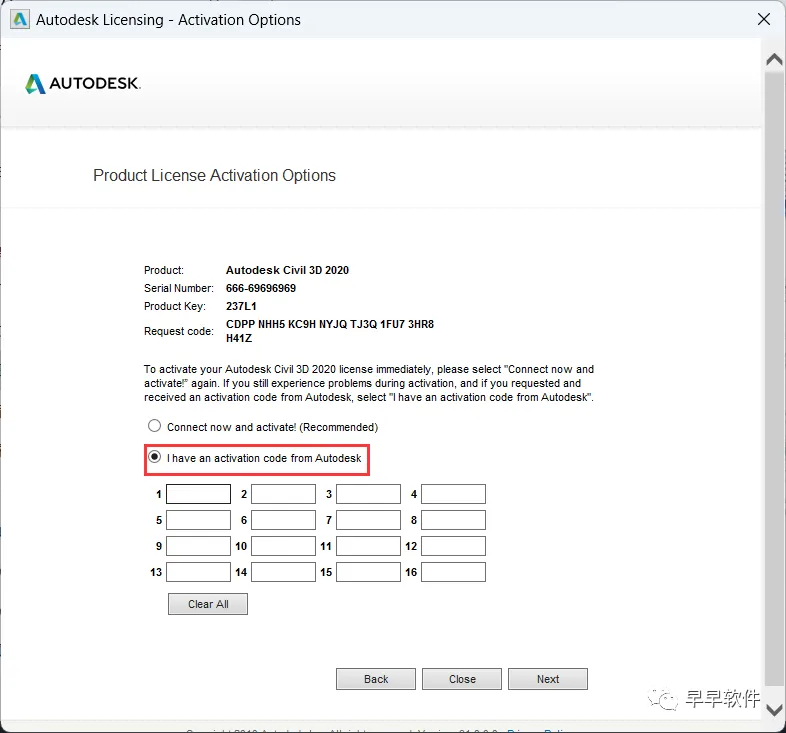Click activation code field 6
The height and width of the screenshot is (733, 786).
(283, 520)
